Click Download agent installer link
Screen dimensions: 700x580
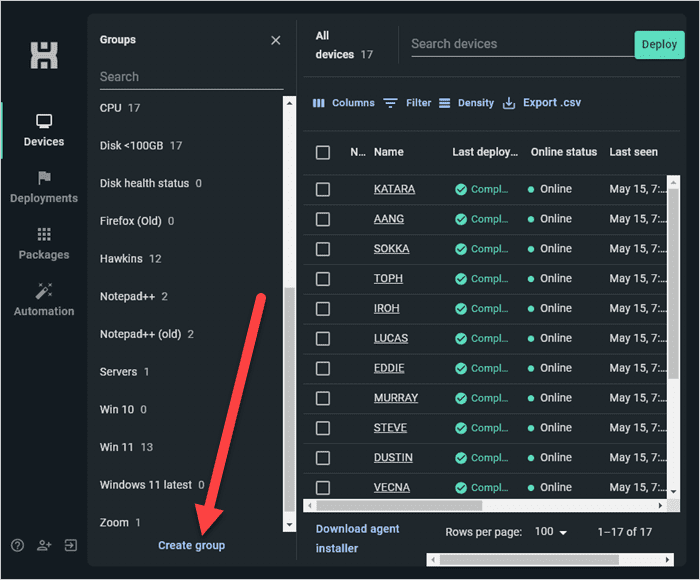tap(358, 538)
